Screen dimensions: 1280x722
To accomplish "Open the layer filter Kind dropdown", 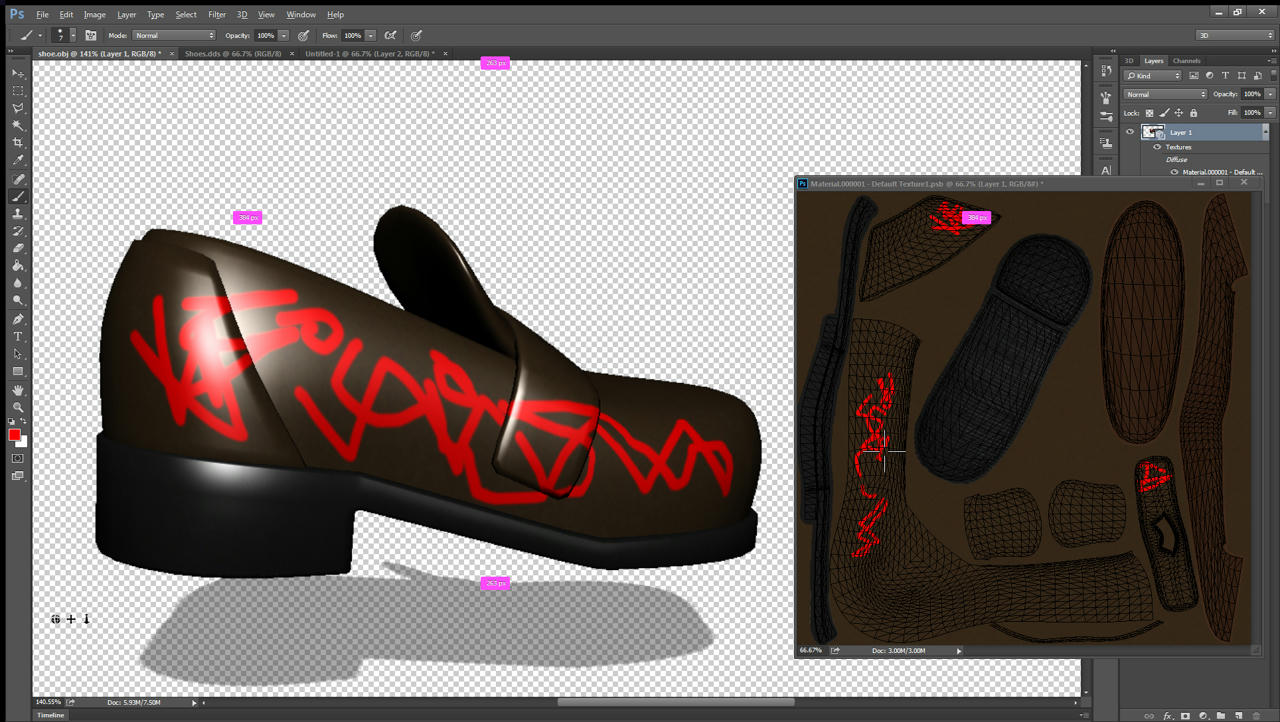I will [x=1153, y=76].
